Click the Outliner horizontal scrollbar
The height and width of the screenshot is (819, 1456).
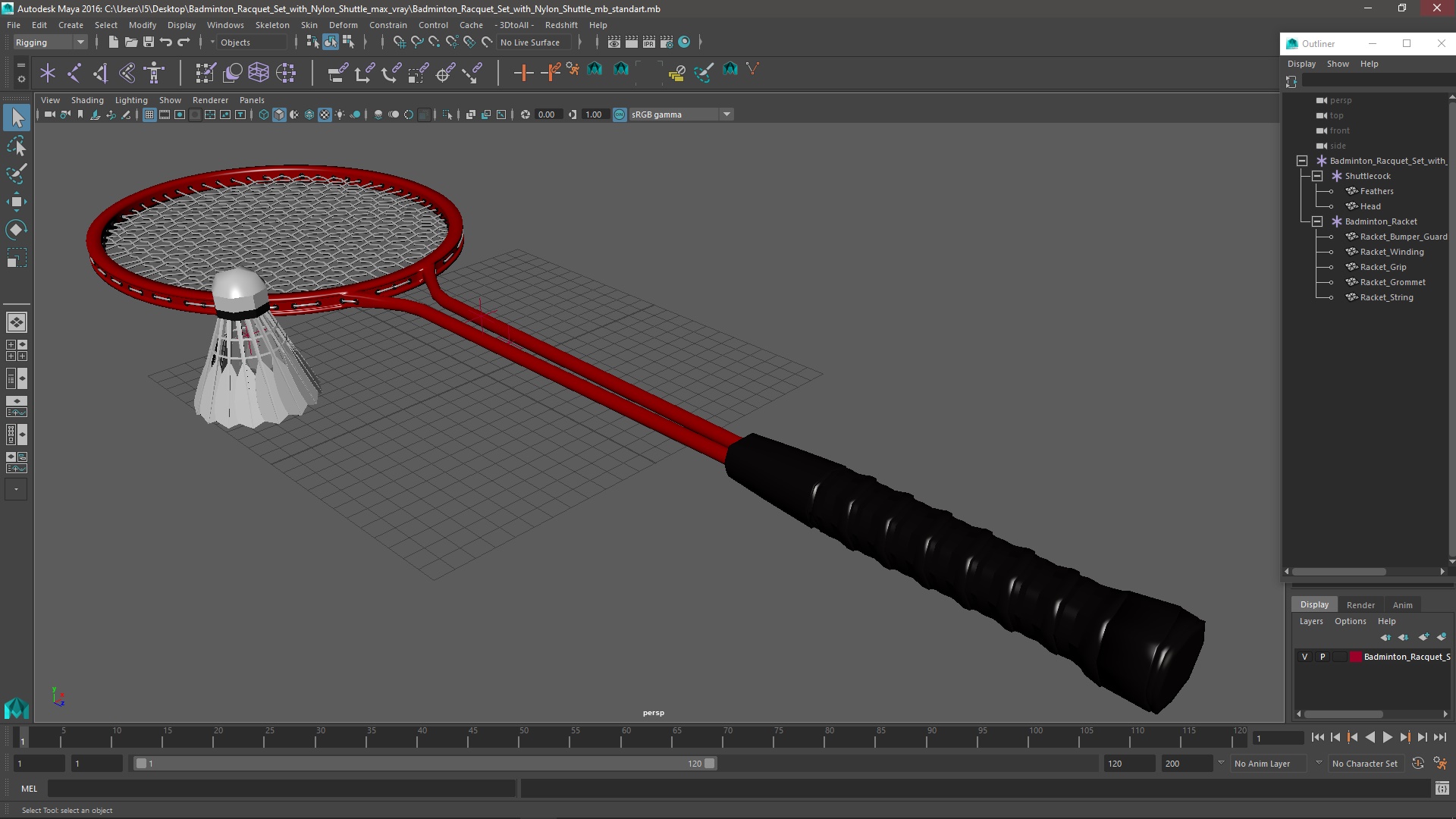tap(1339, 572)
